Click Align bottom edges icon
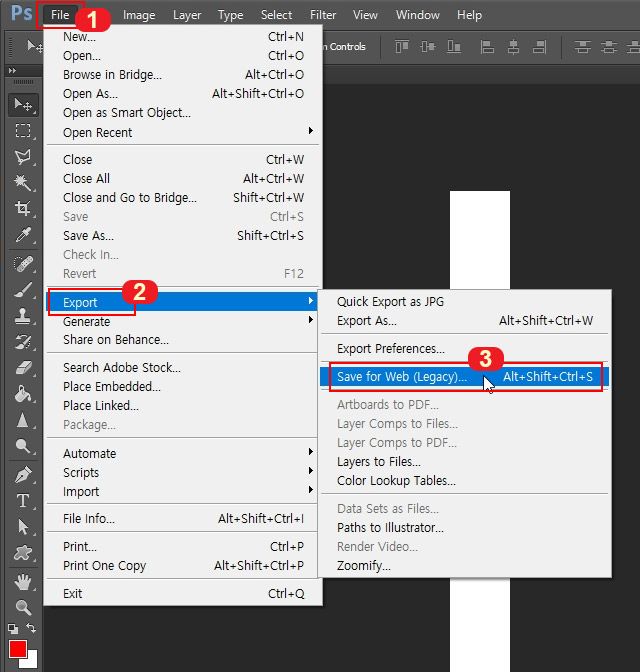The height and width of the screenshot is (672, 640). (x=454, y=46)
